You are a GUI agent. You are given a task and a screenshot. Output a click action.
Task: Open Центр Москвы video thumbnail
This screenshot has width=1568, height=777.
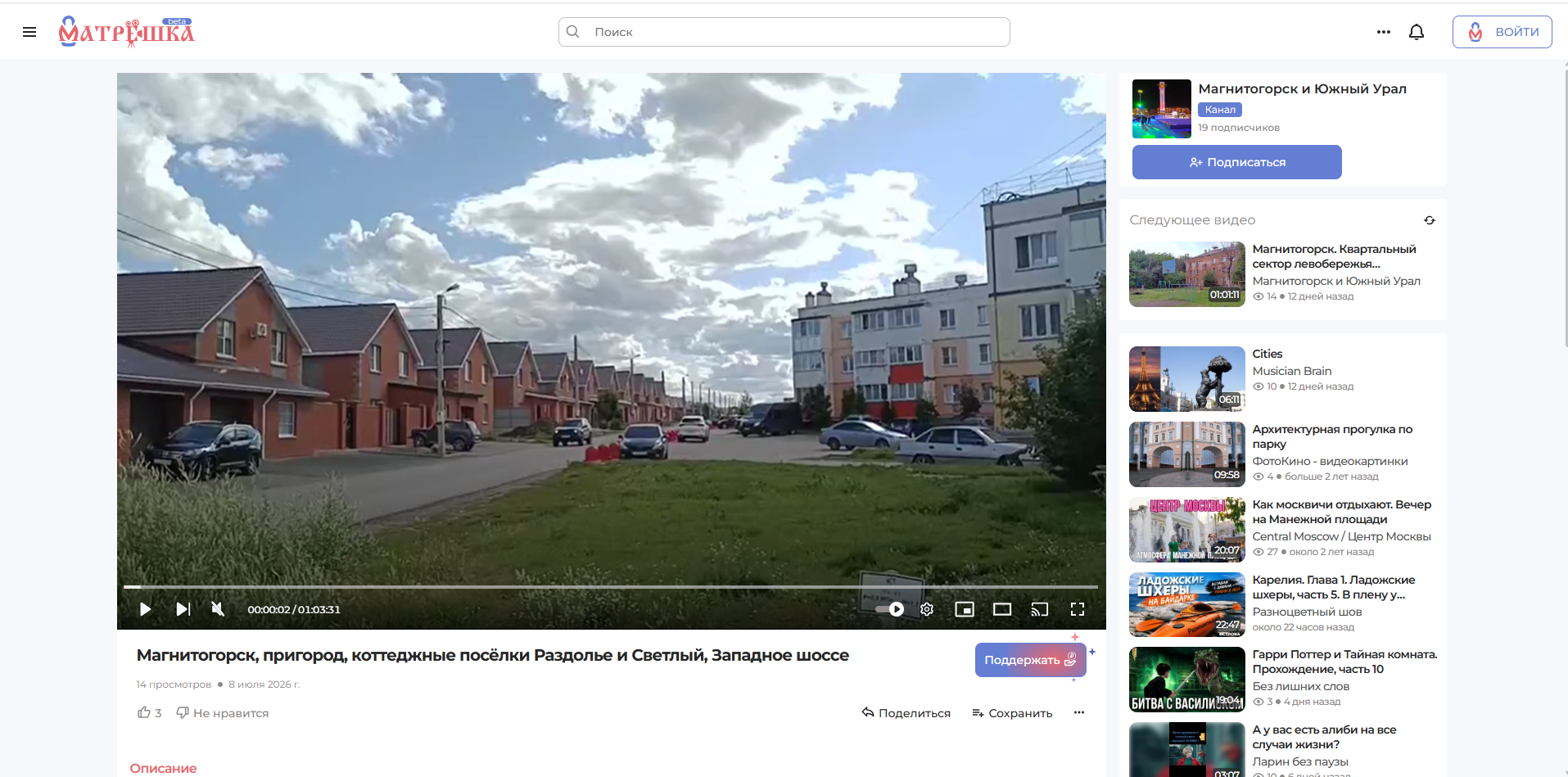coord(1187,530)
